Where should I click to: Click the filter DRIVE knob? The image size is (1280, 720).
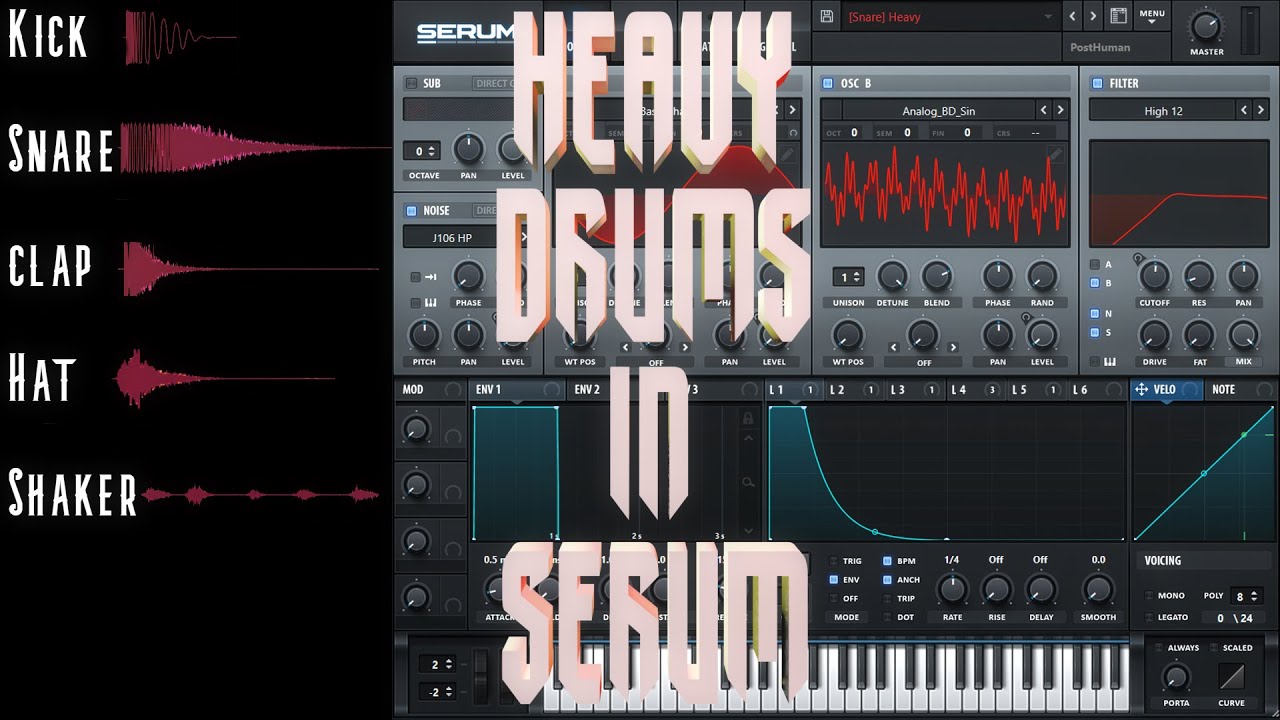(1154, 335)
